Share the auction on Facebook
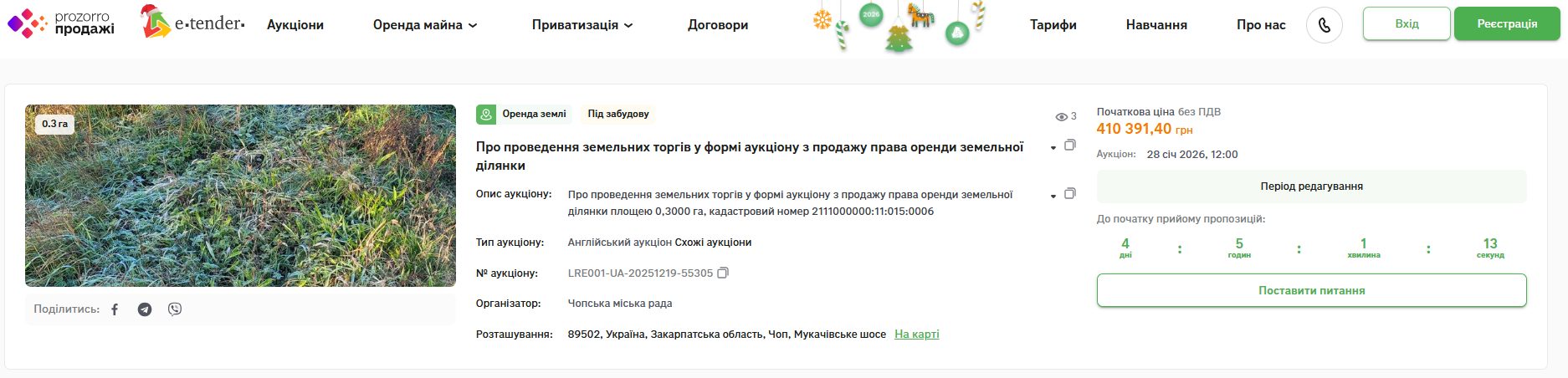Viewport: 1568px width, 378px height. (115, 309)
